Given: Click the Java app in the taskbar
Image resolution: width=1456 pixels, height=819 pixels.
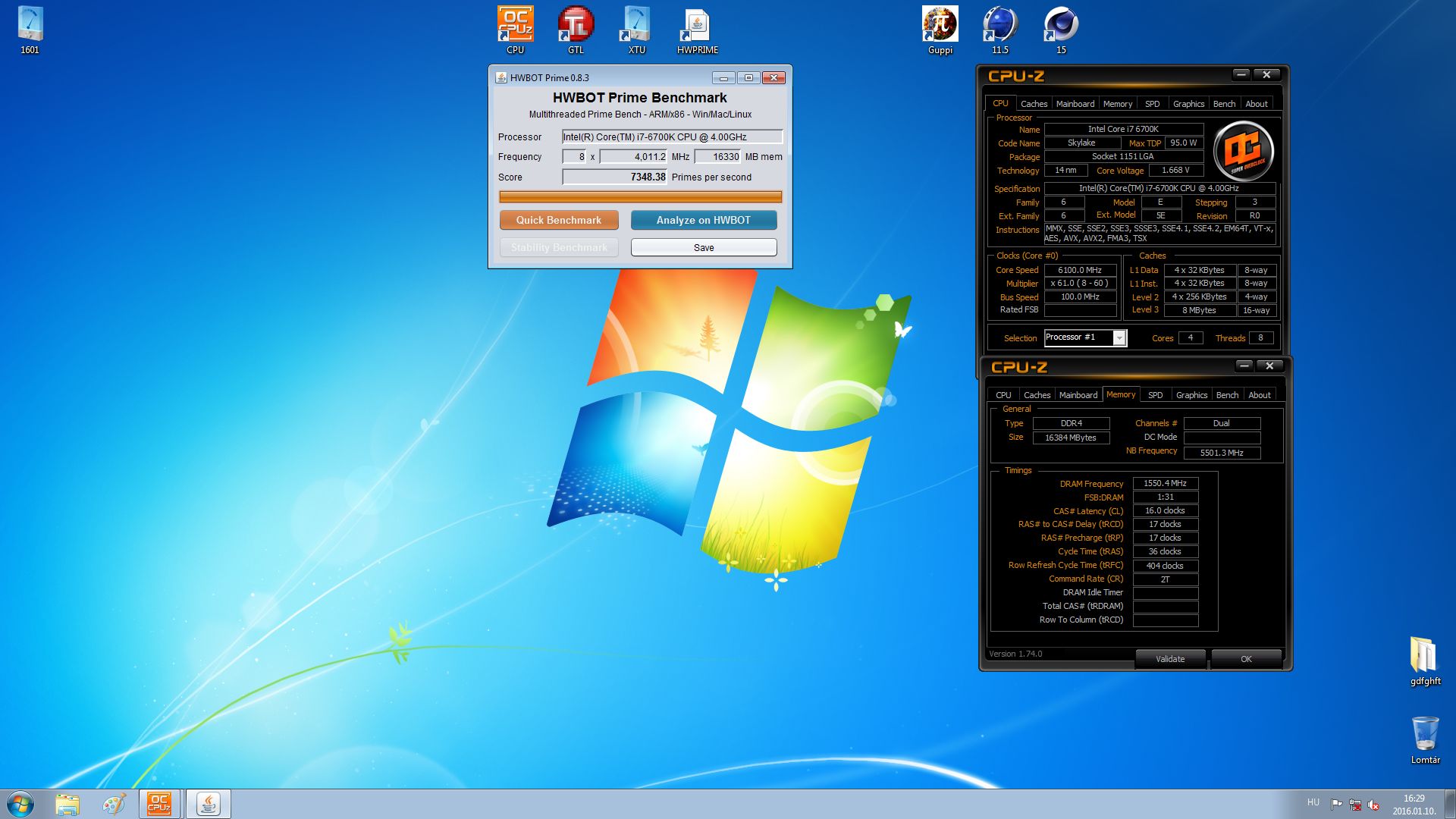Looking at the screenshot, I should click(x=209, y=804).
